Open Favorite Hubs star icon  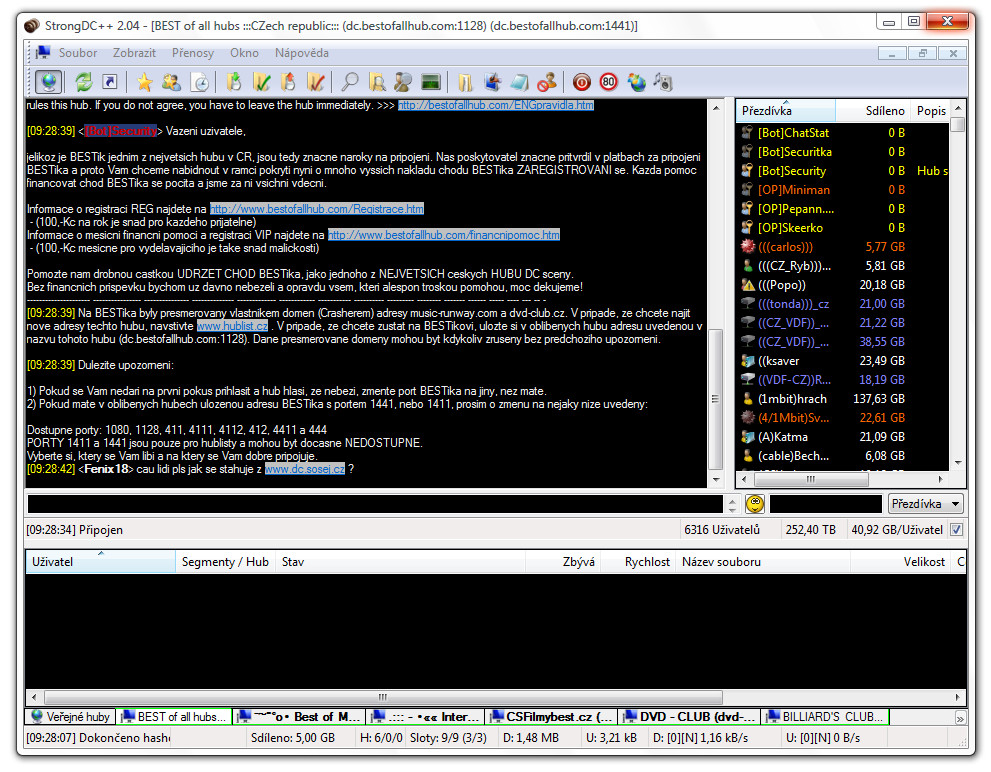click(145, 82)
